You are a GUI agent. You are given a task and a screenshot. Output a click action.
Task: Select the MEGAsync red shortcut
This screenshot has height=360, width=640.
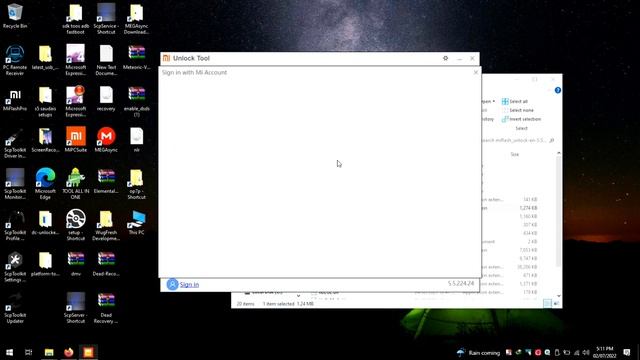tap(106, 140)
